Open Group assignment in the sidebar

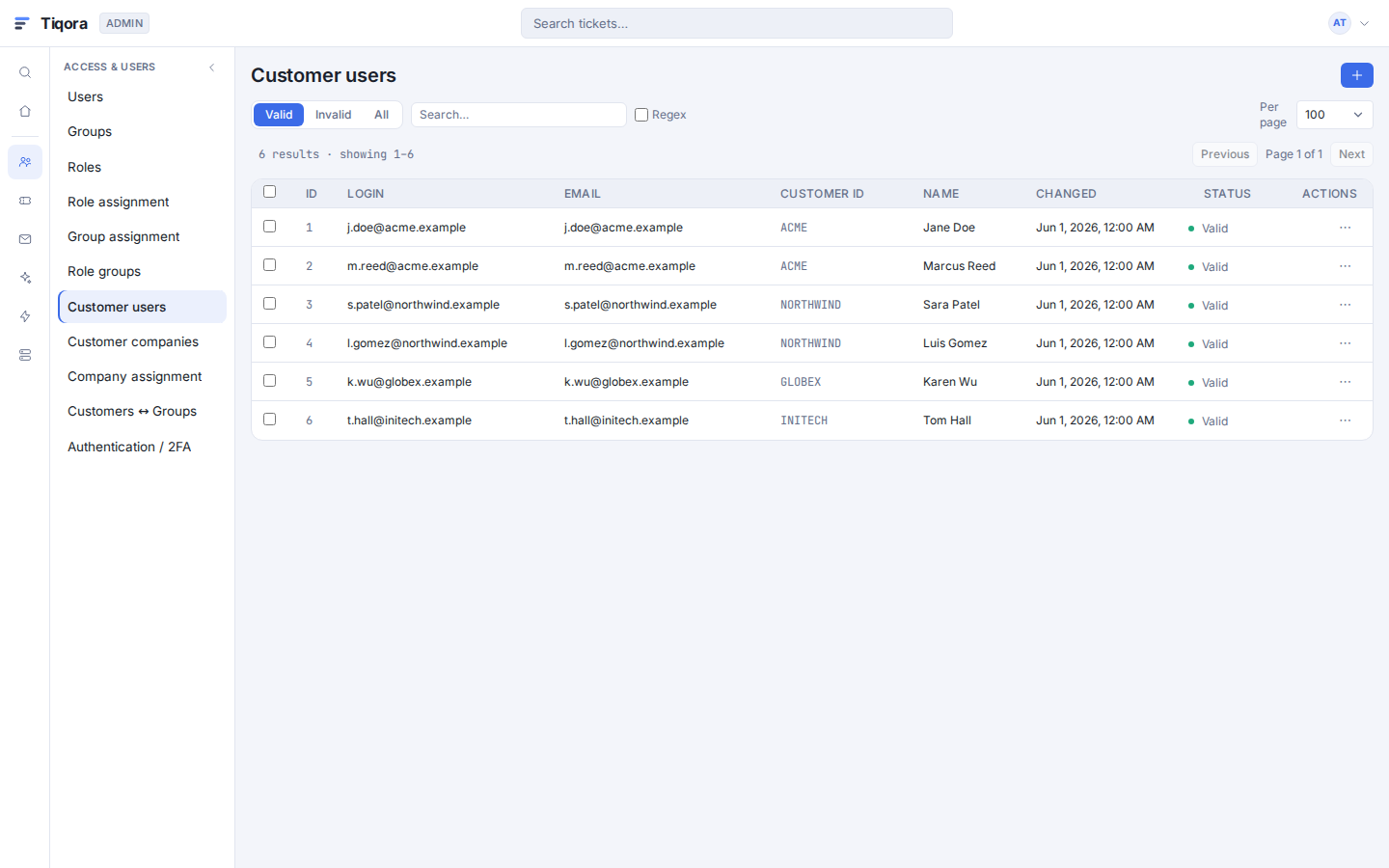pos(142,236)
